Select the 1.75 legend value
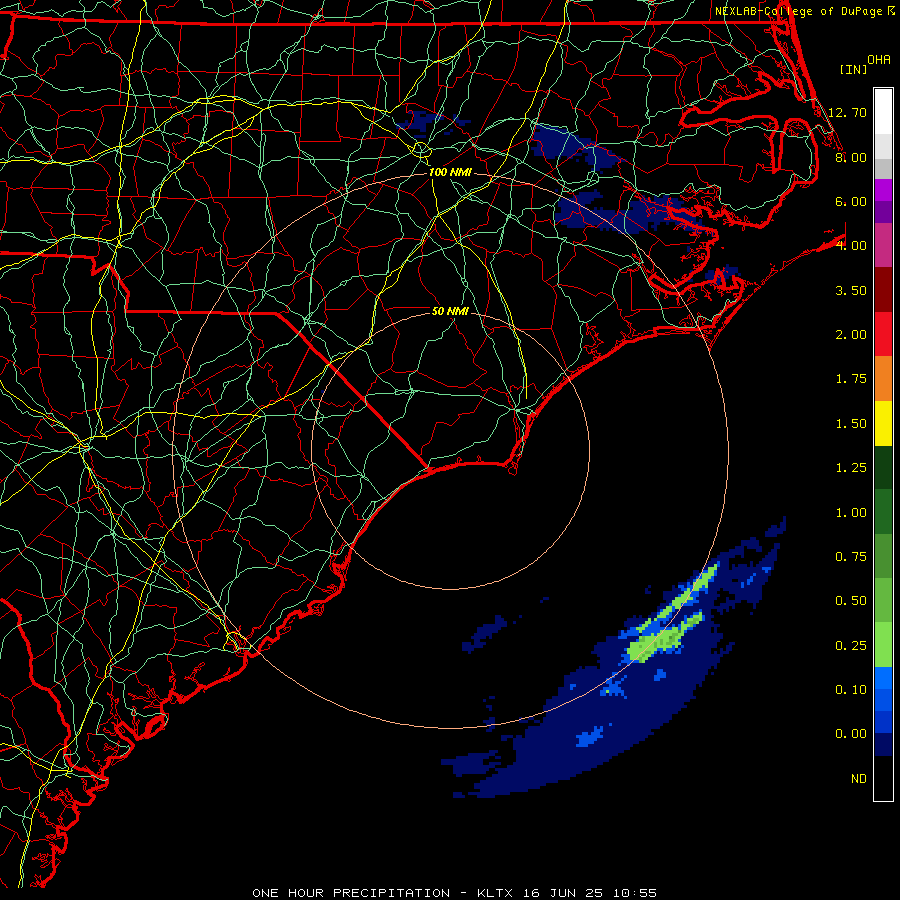 pyautogui.click(x=851, y=379)
